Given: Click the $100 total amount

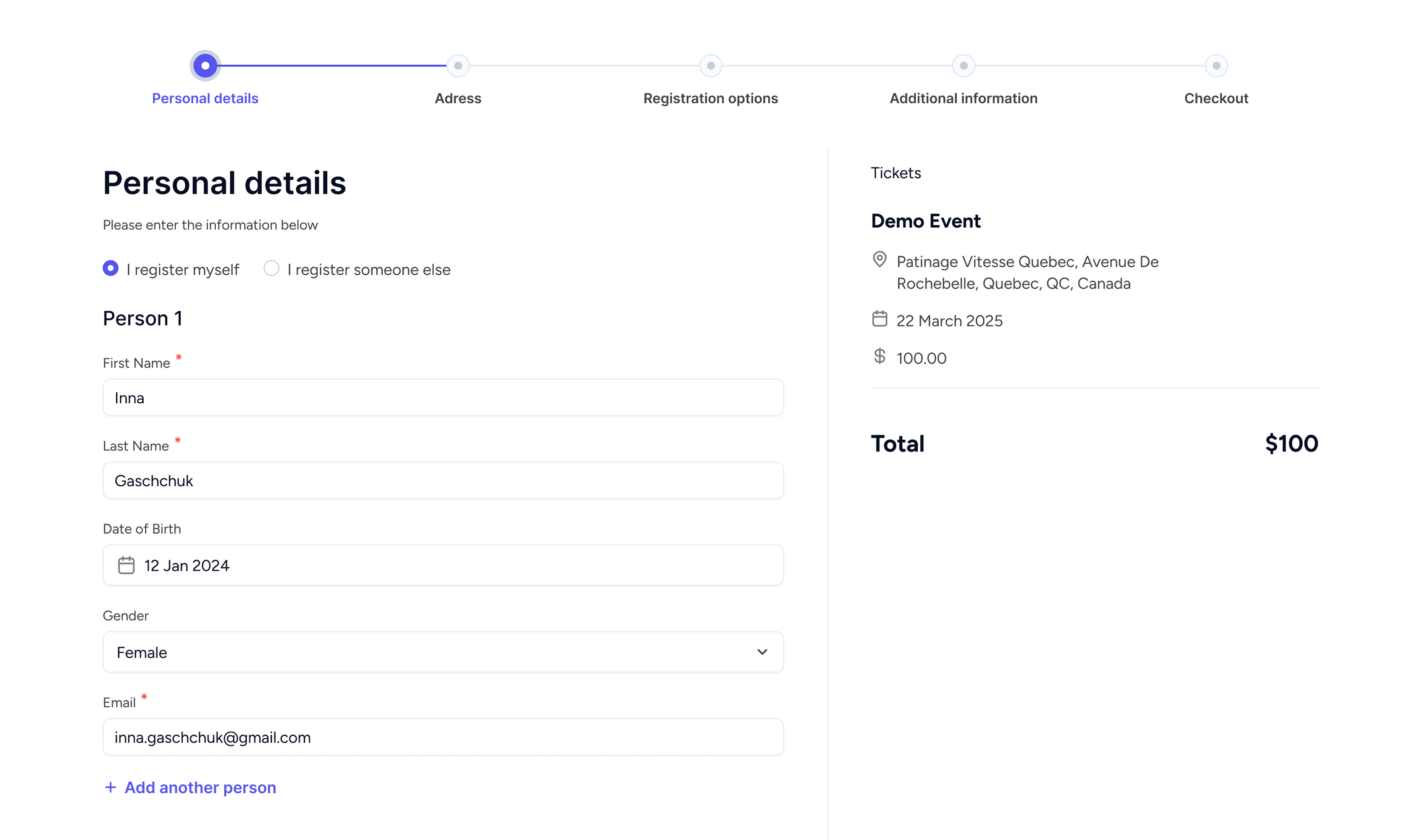Looking at the screenshot, I should pyautogui.click(x=1291, y=443).
